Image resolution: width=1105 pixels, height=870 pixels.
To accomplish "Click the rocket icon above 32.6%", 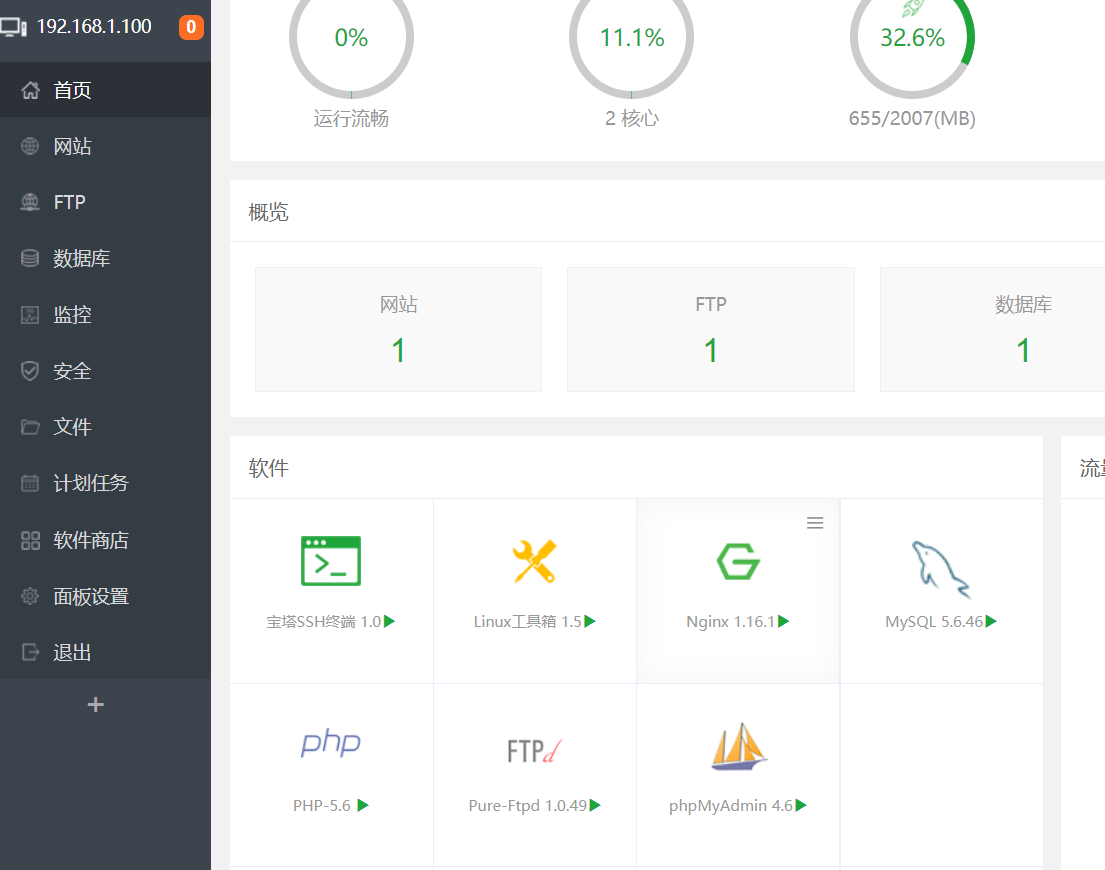I will tap(912, 7).
